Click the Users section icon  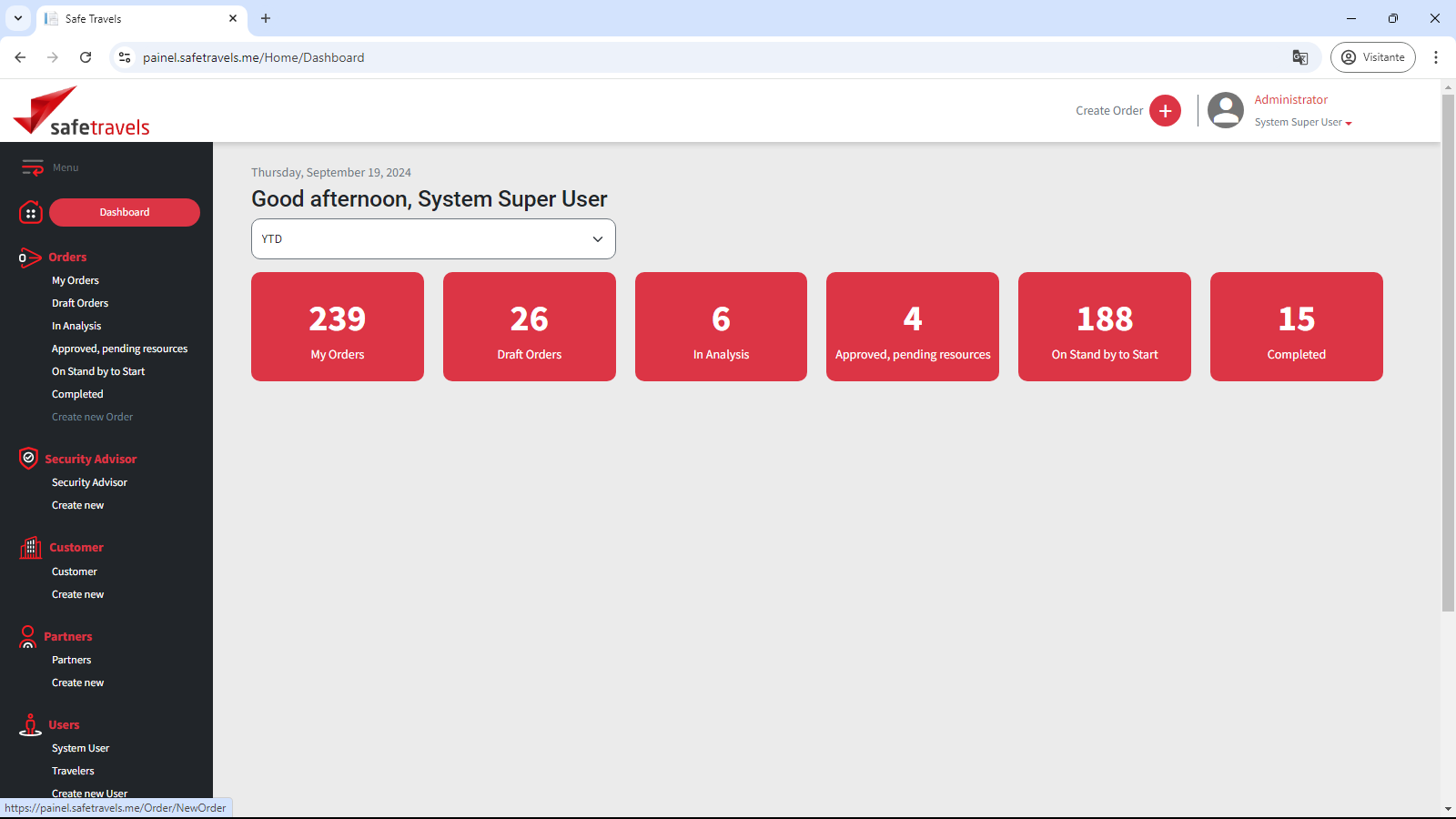tap(31, 724)
